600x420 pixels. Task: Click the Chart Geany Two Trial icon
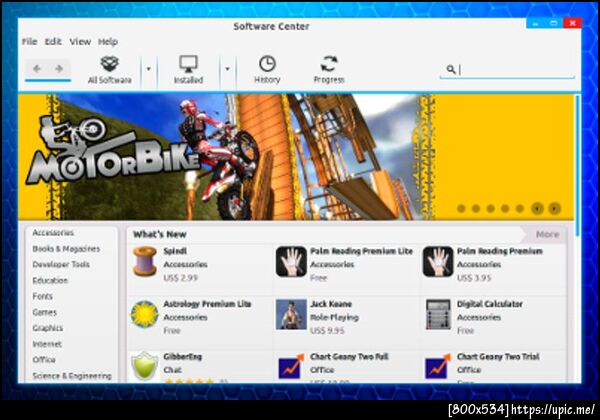coord(438,366)
